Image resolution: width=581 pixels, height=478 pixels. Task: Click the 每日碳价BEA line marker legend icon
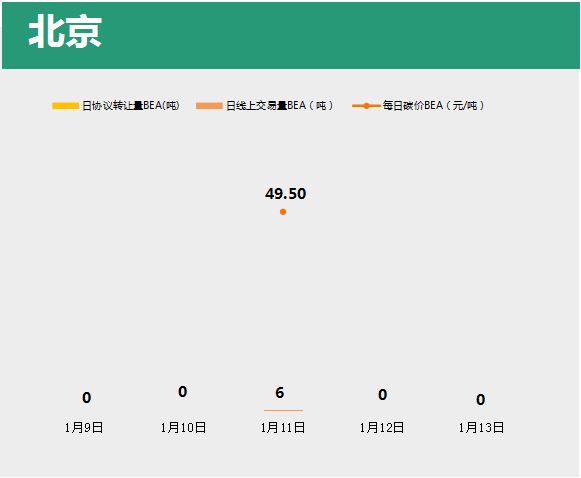click(x=366, y=106)
